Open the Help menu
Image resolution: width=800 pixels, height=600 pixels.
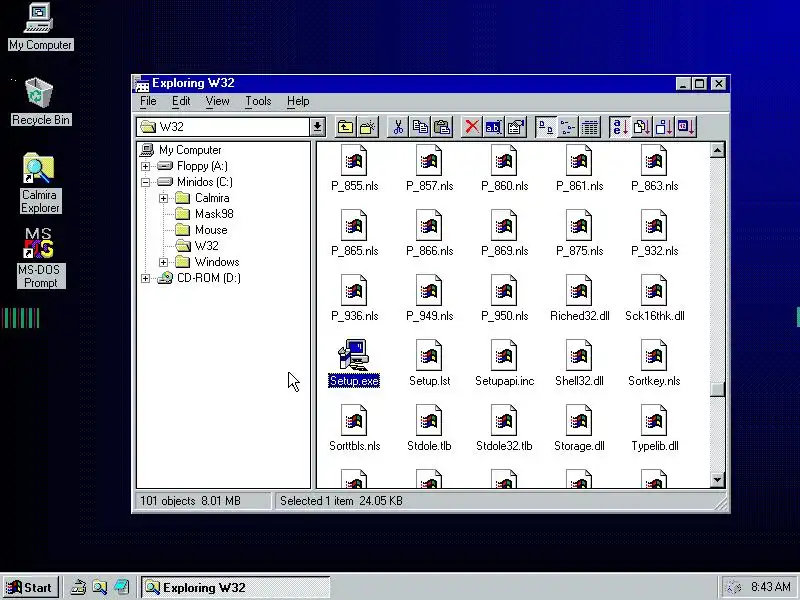pyautogui.click(x=298, y=101)
